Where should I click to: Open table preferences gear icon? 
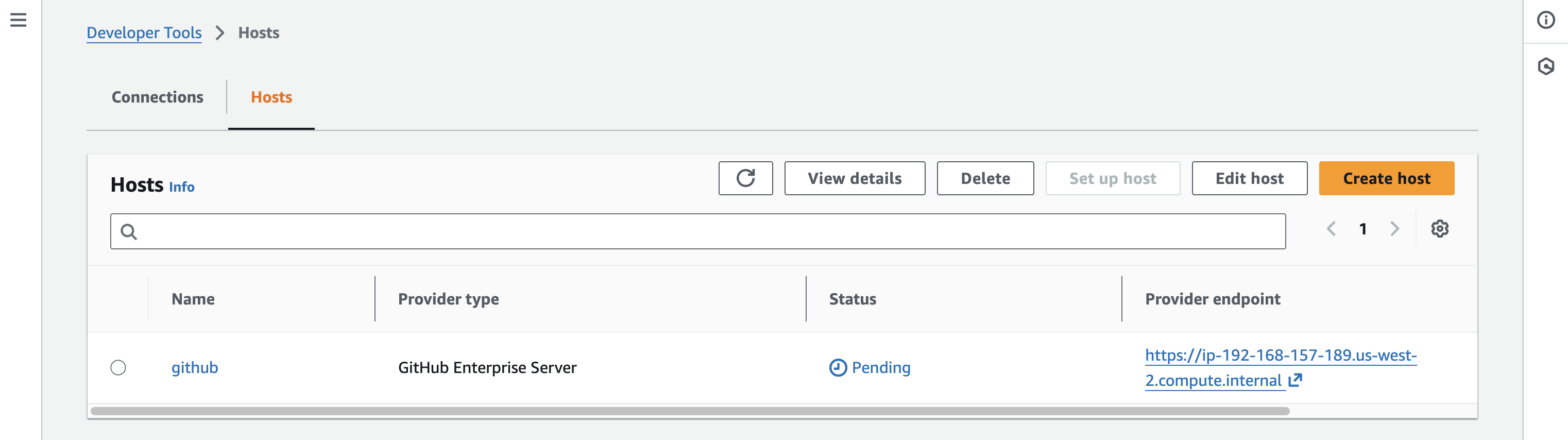(x=1440, y=229)
